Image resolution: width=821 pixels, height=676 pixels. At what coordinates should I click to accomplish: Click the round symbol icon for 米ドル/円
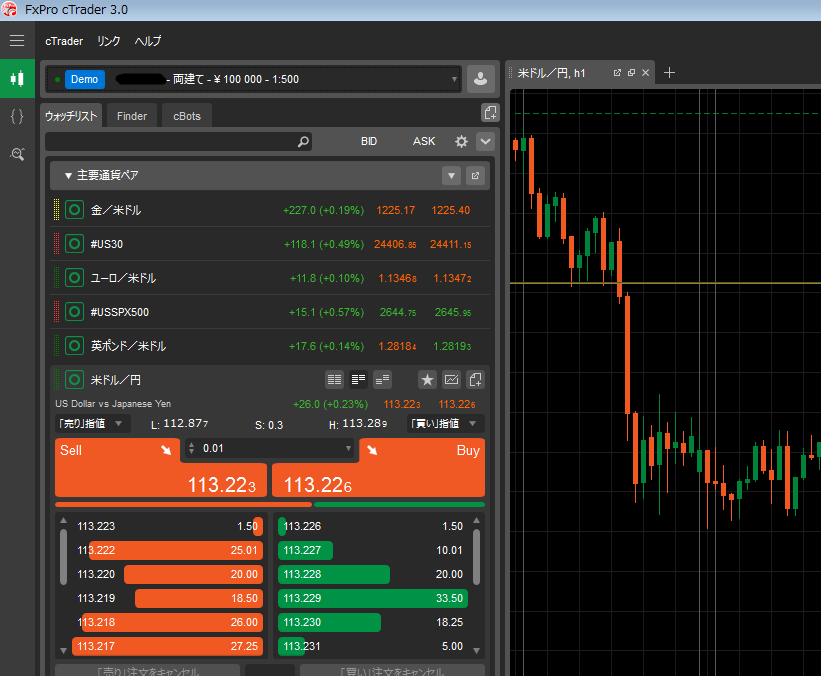(x=74, y=380)
